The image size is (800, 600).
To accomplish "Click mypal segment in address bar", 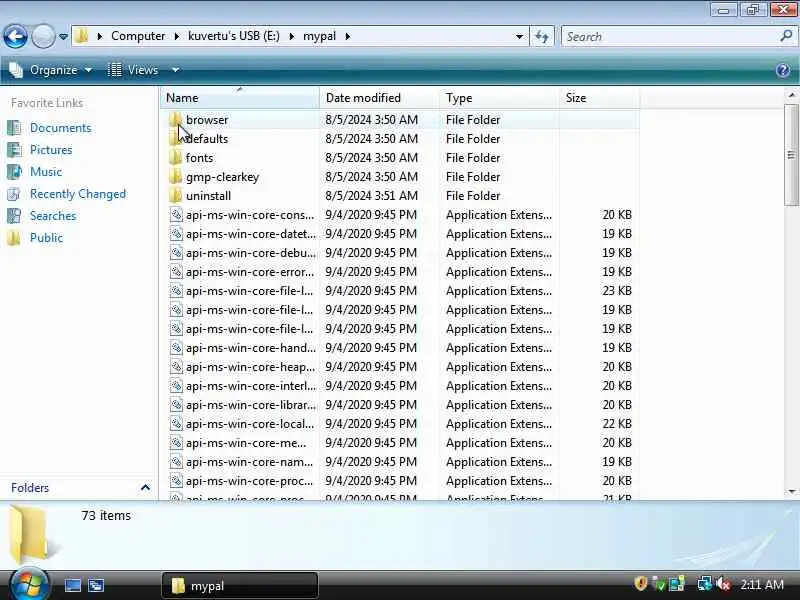I will [319, 36].
